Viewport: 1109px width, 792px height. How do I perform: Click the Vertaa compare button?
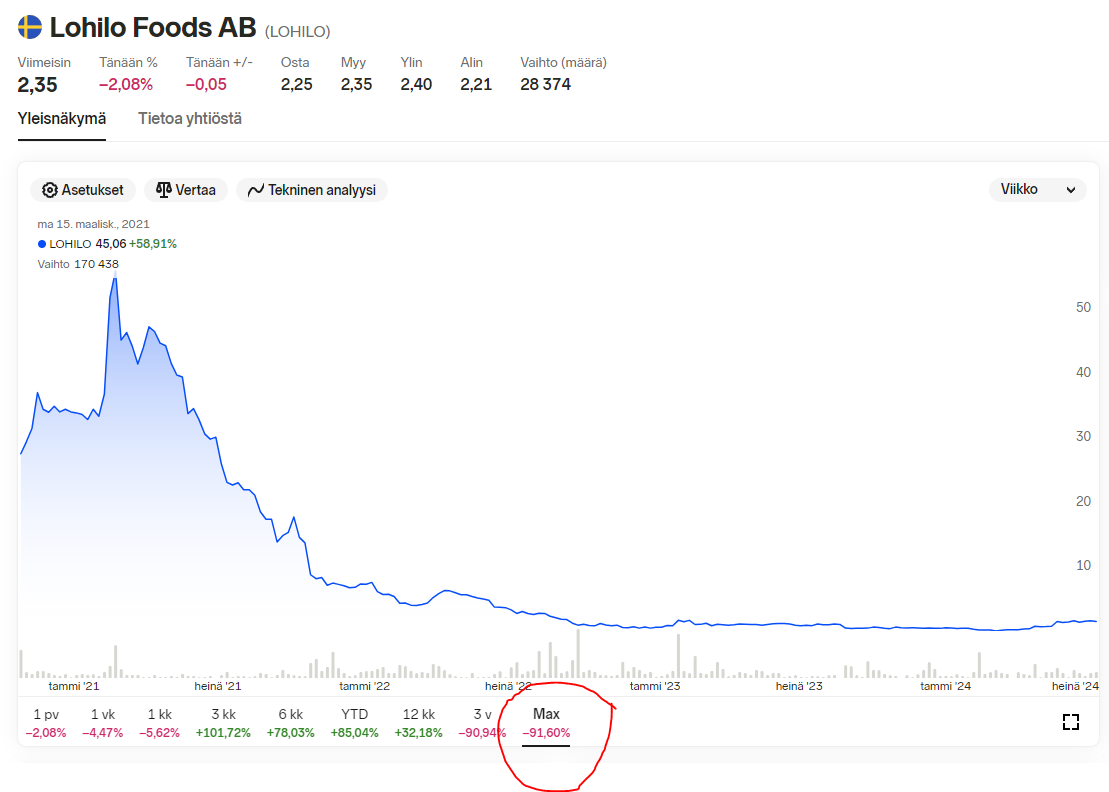pos(186,190)
